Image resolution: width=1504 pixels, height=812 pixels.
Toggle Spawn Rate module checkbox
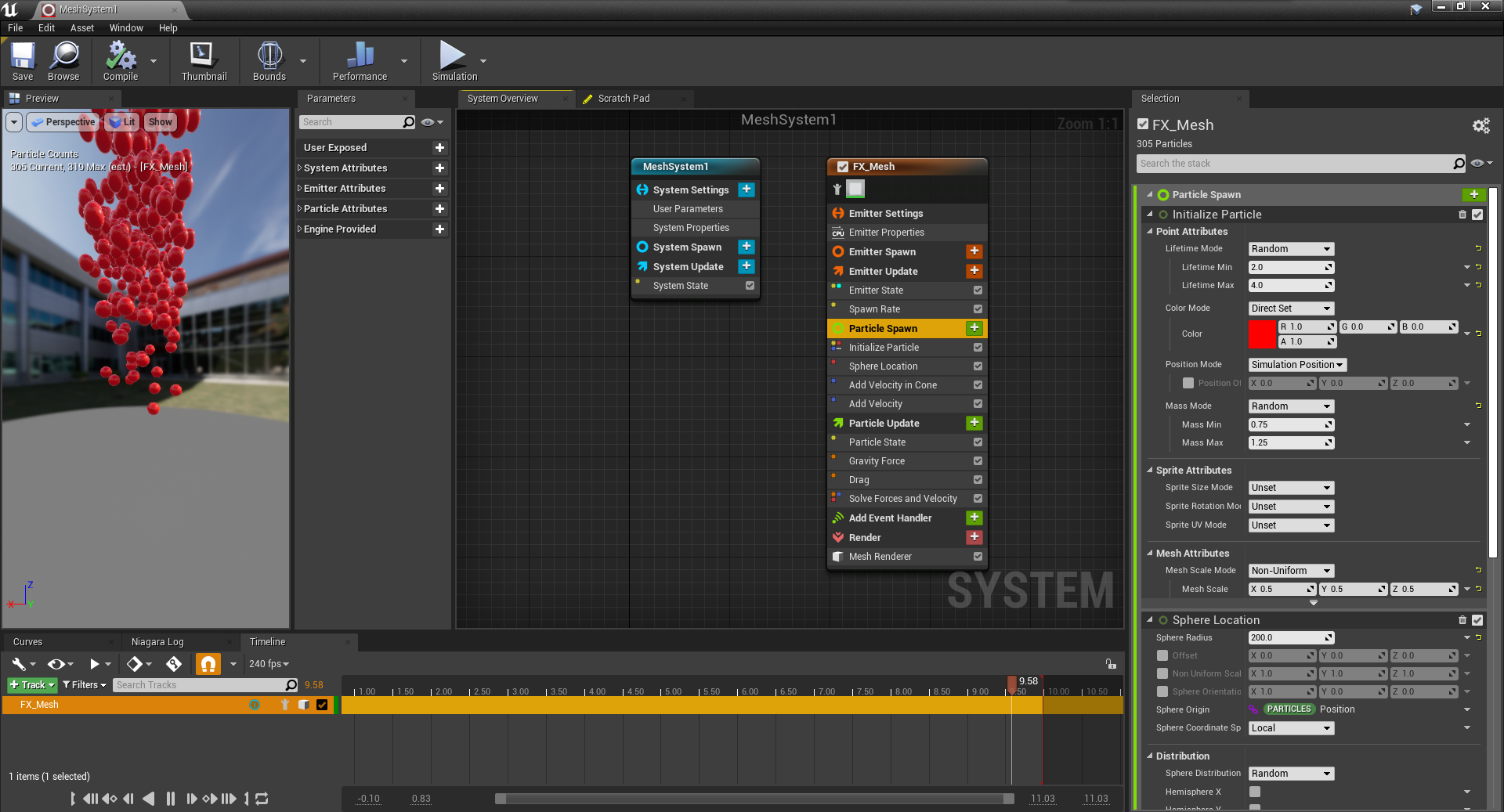click(x=978, y=309)
